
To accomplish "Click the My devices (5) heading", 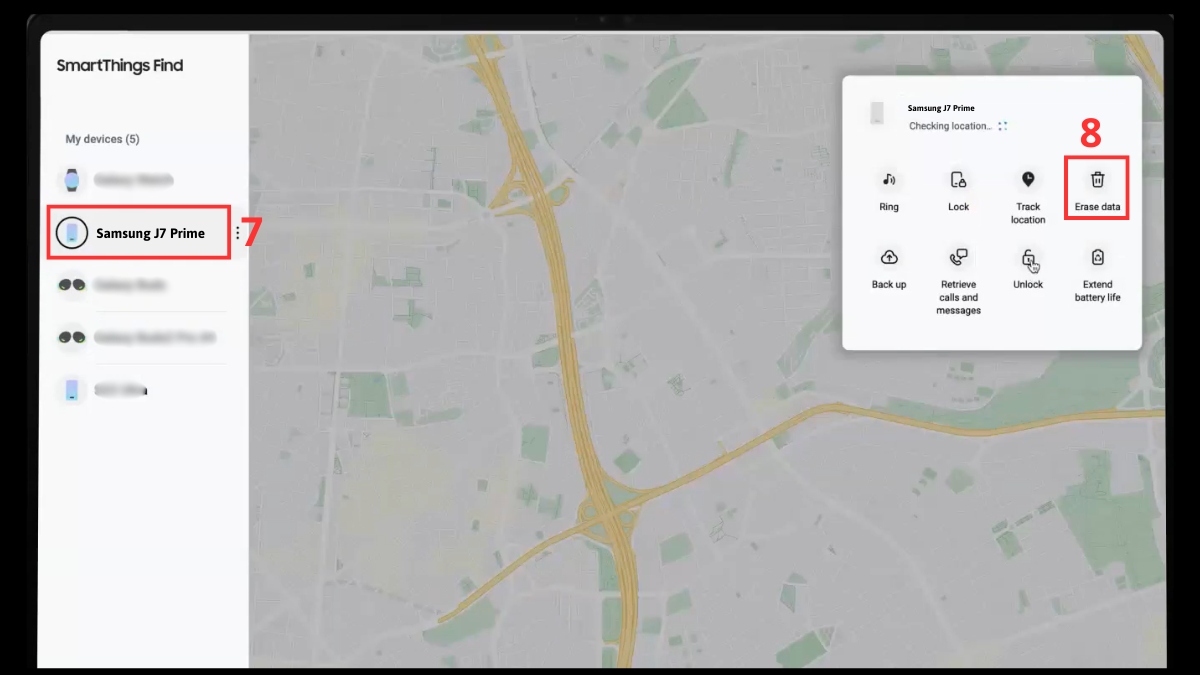I will [x=102, y=139].
